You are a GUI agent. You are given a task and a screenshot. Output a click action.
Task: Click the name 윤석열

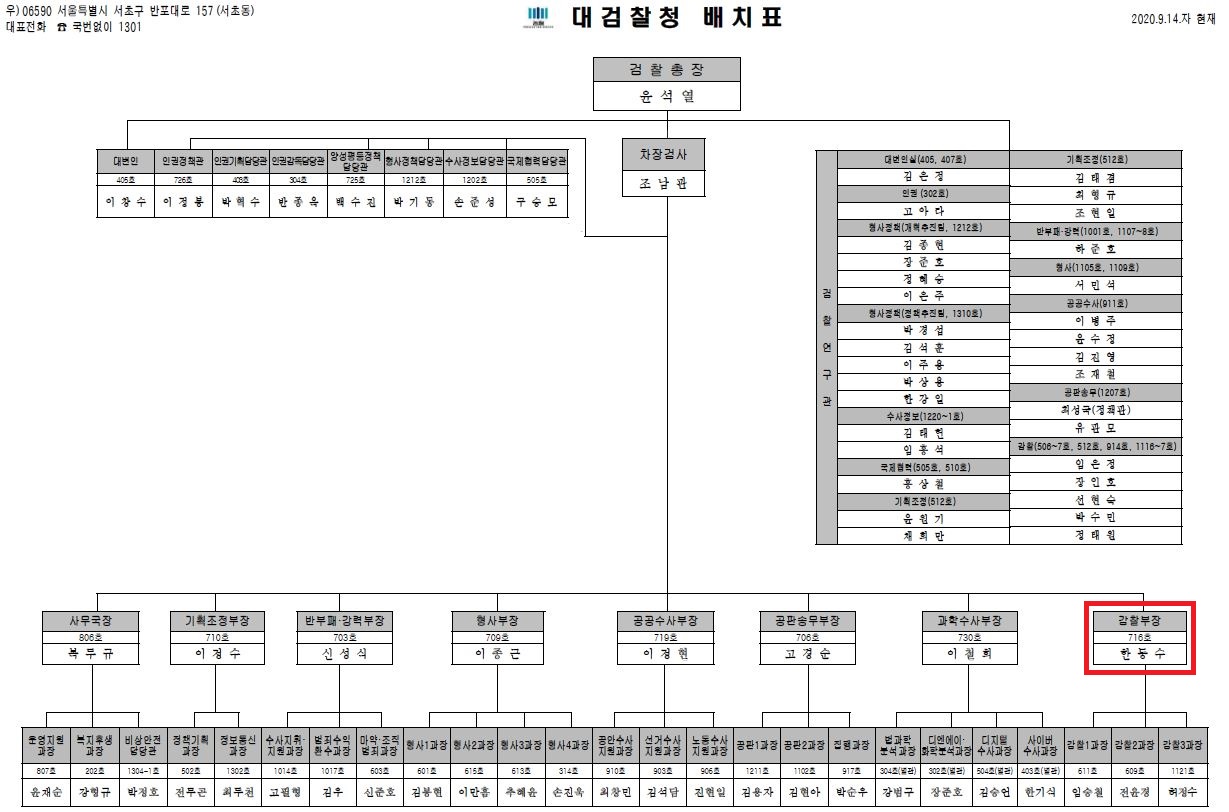click(x=667, y=97)
